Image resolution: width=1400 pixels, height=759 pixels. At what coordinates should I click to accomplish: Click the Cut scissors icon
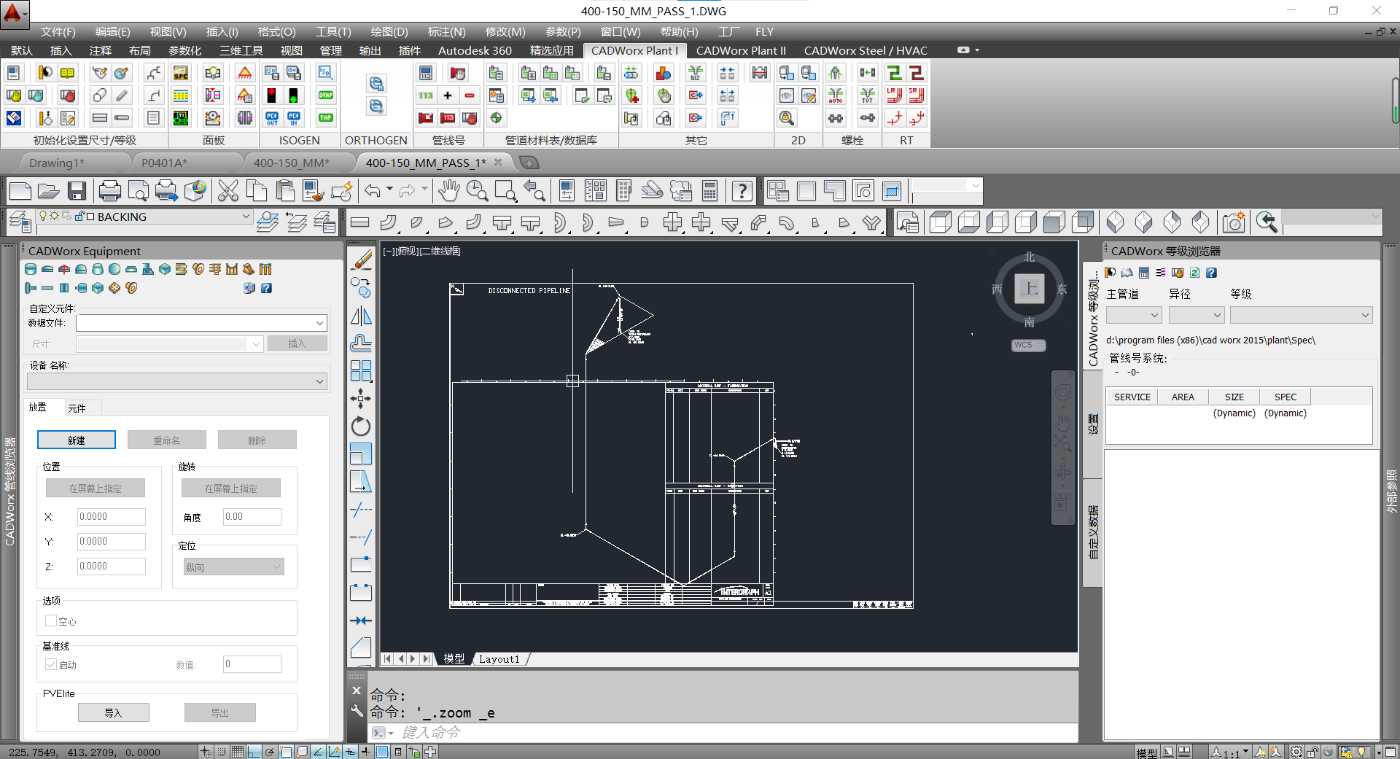tap(228, 191)
